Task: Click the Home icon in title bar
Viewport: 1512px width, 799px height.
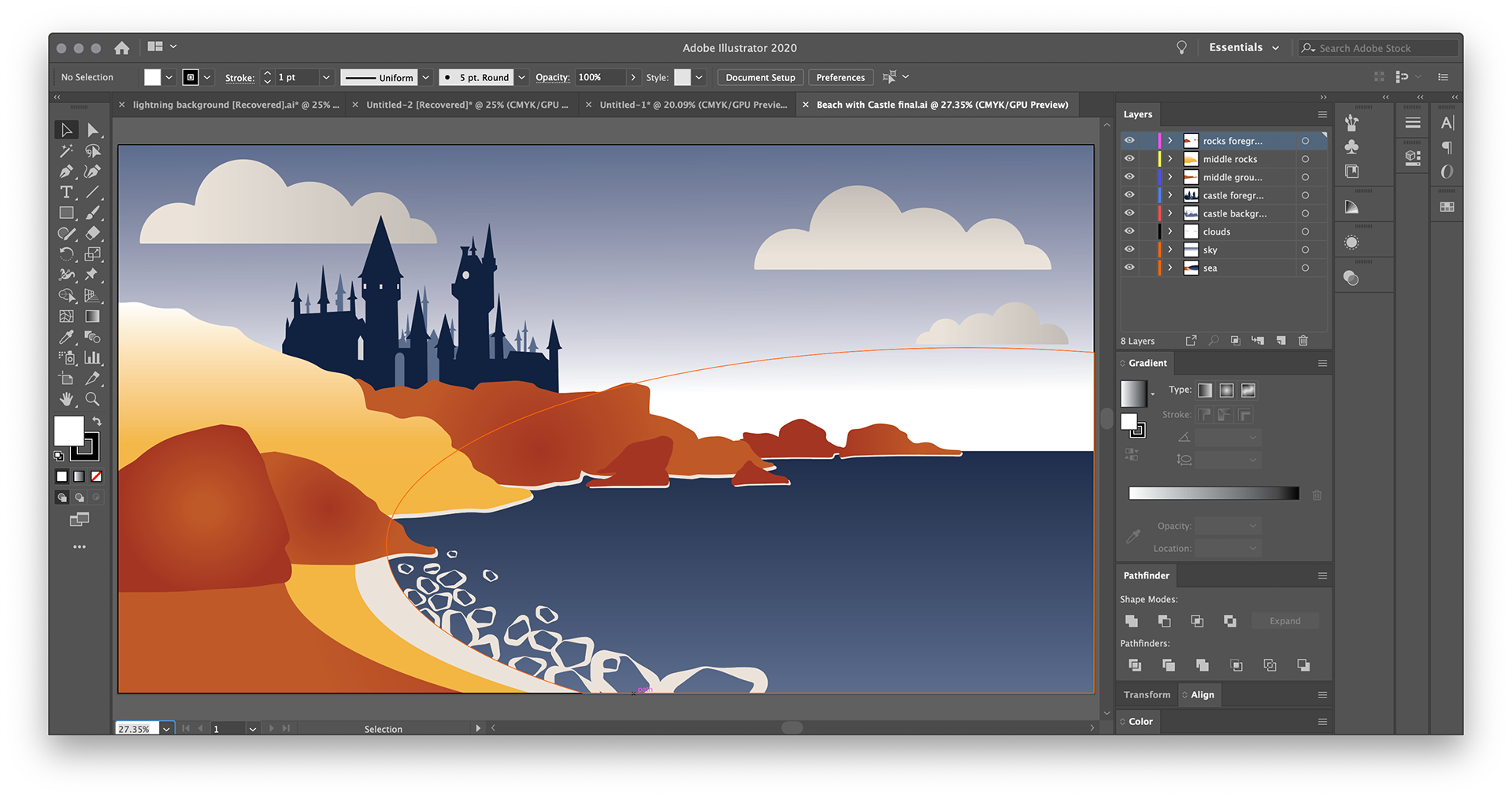Action: click(122, 48)
